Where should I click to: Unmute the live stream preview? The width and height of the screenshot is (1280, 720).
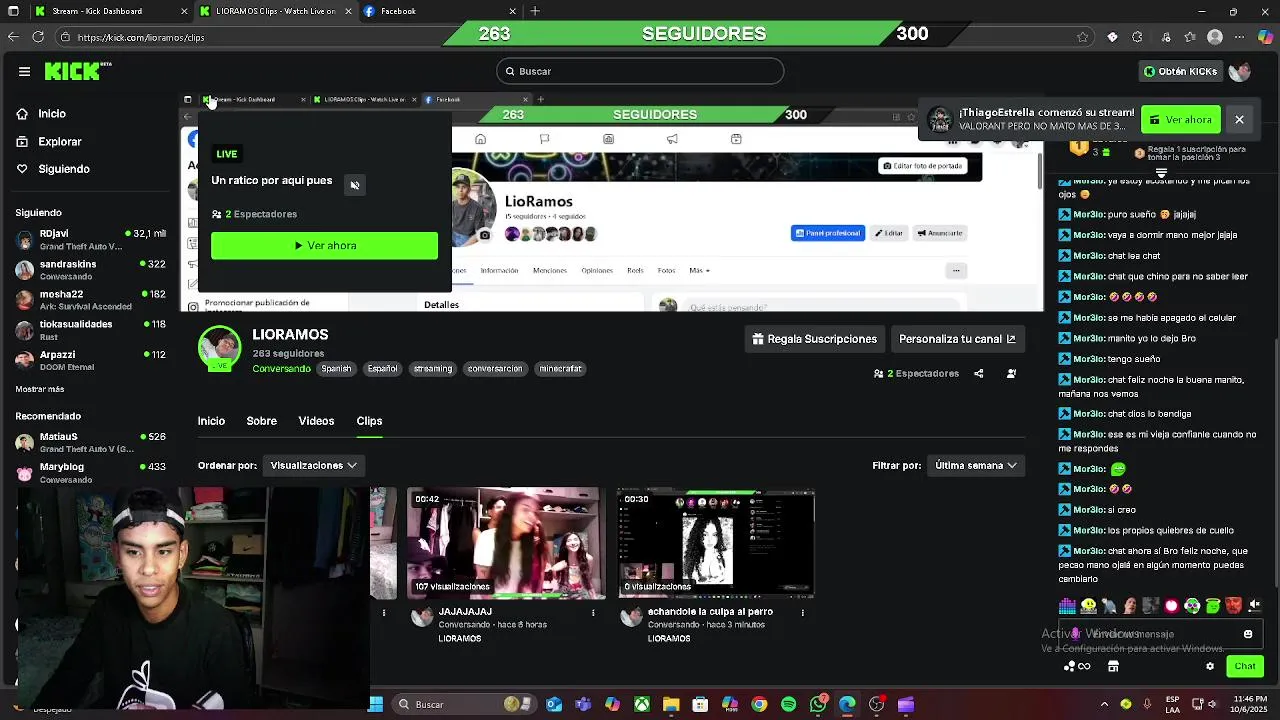tap(354, 185)
